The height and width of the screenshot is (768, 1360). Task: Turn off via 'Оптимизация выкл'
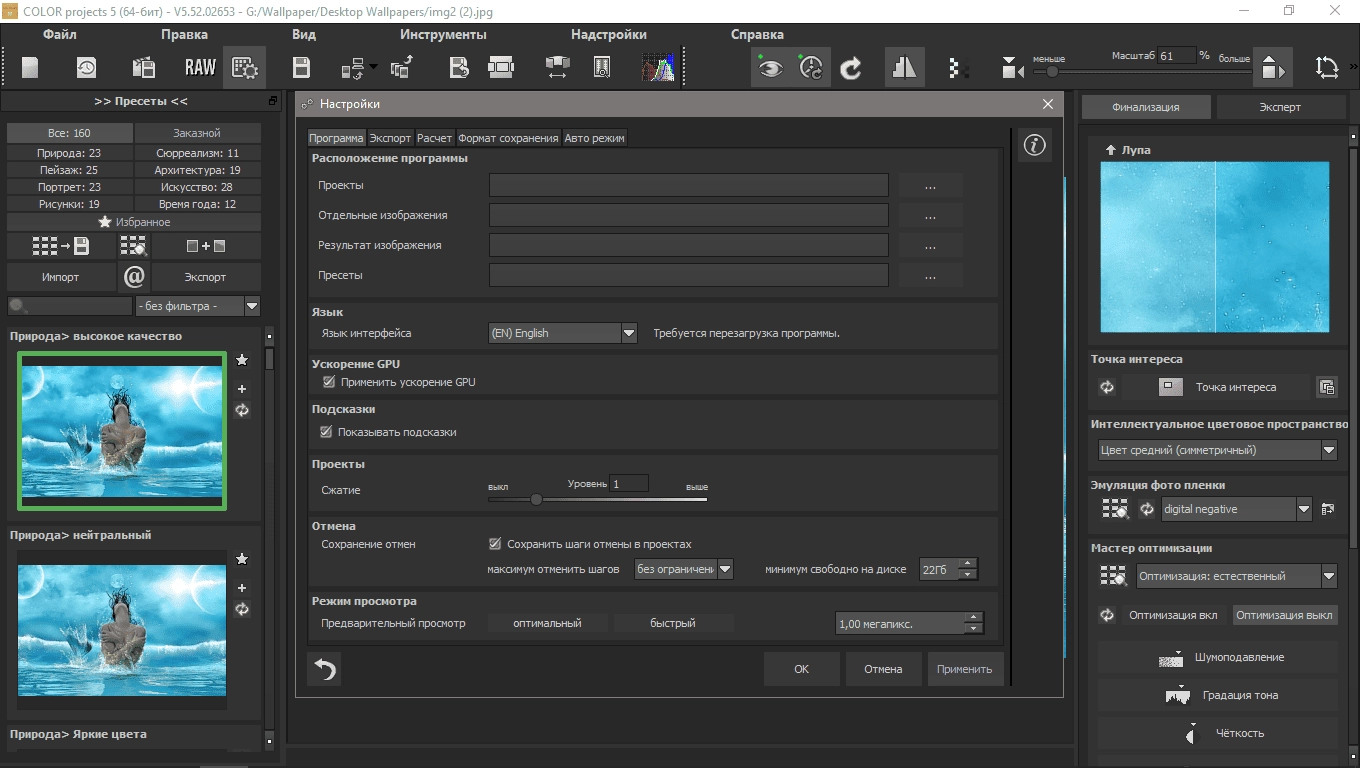[x=1284, y=615]
